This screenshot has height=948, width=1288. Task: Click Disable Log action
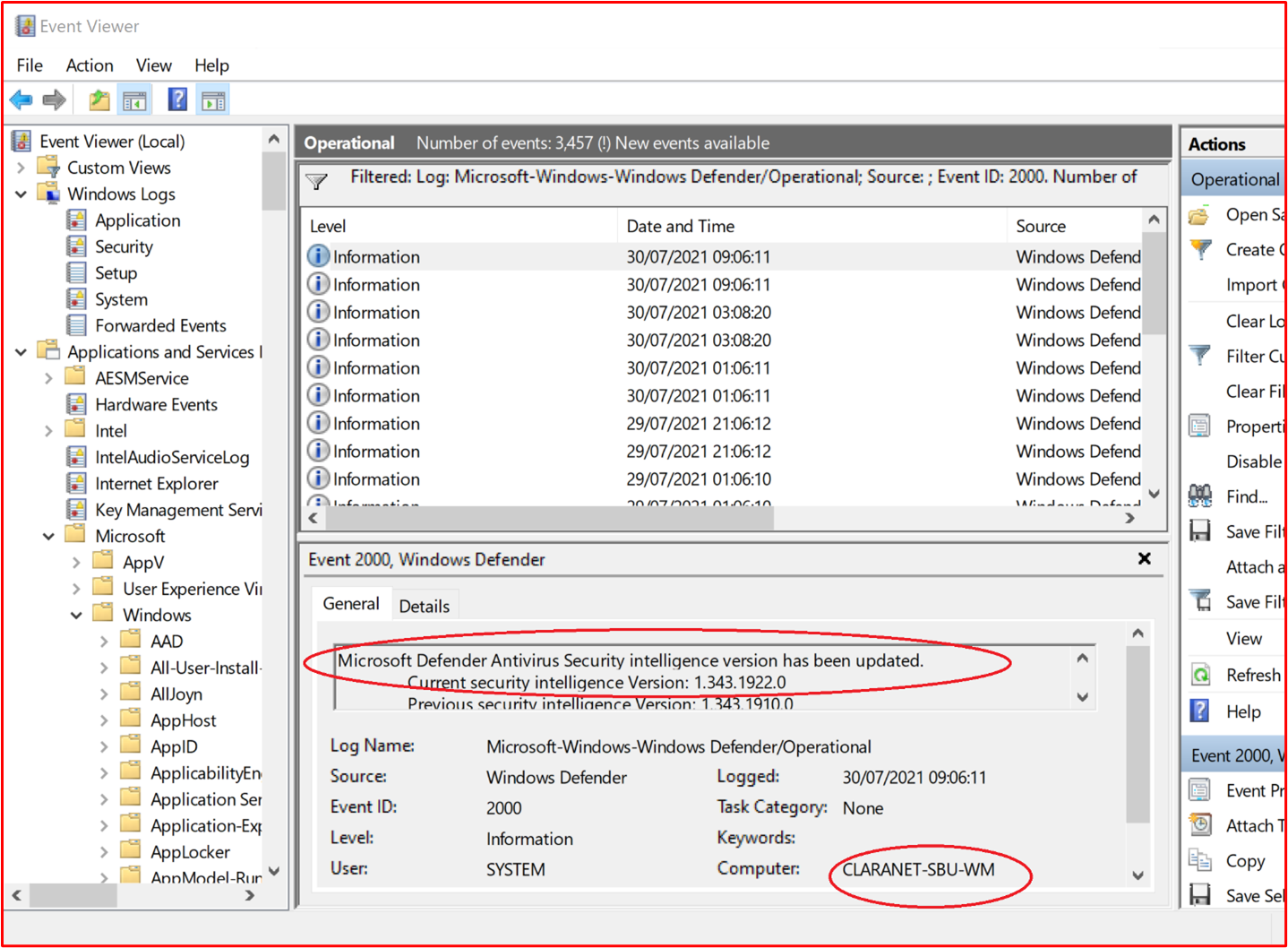(1255, 461)
